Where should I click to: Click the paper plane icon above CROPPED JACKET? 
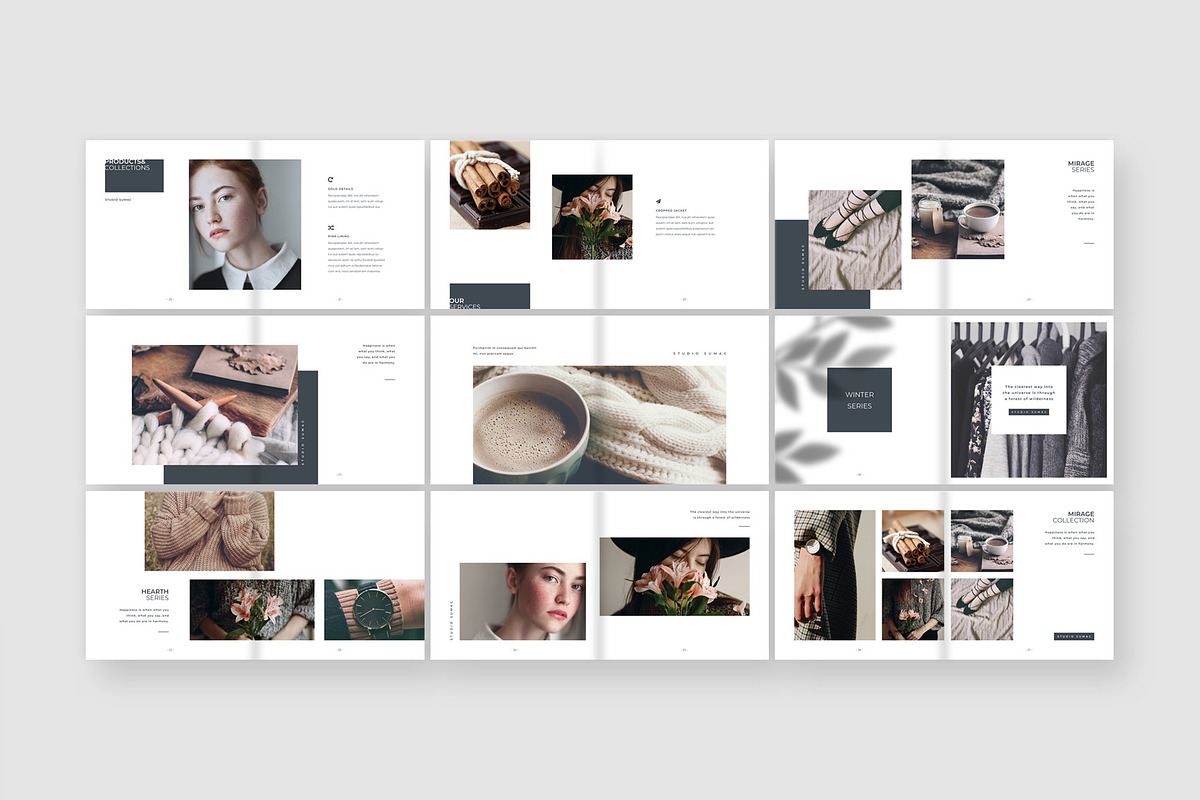coord(659,200)
